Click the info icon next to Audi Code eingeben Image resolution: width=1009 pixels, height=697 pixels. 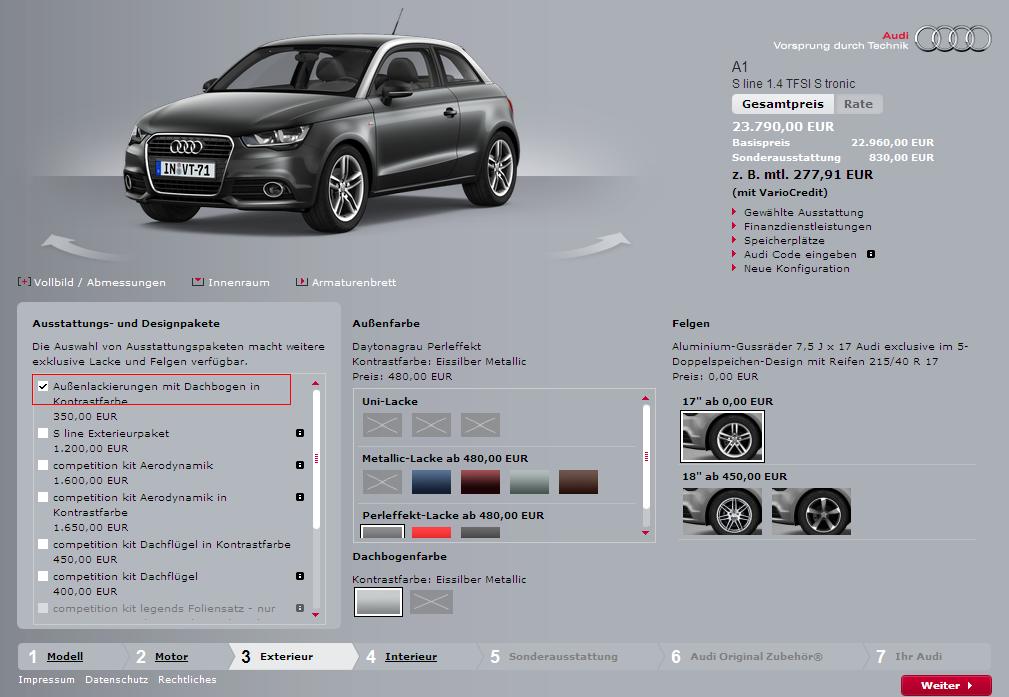[x=871, y=254]
